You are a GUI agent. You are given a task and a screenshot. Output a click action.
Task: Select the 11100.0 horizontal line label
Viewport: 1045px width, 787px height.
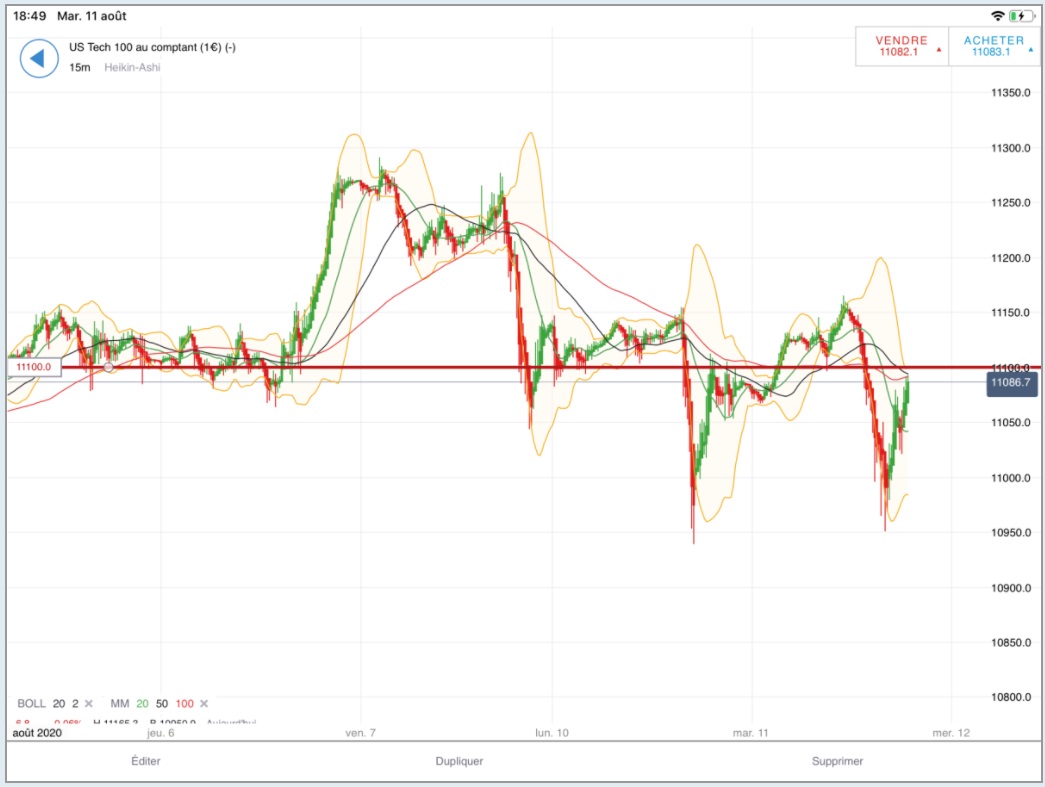(35, 367)
